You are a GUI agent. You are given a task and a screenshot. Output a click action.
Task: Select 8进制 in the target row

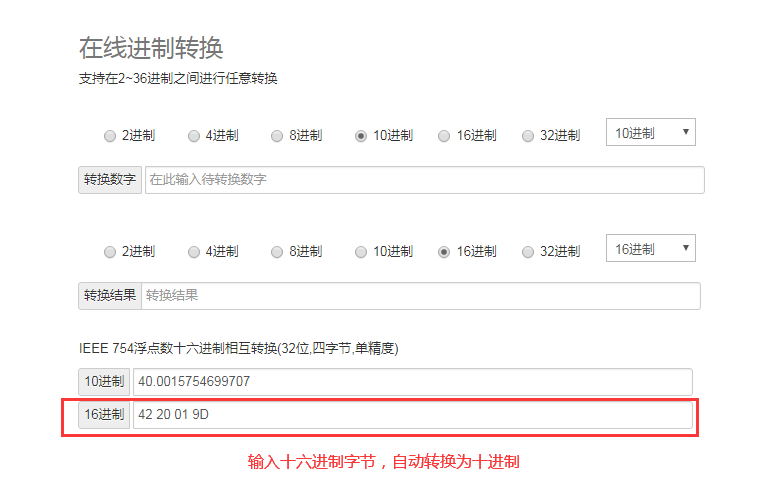pyautogui.click(x=277, y=252)
